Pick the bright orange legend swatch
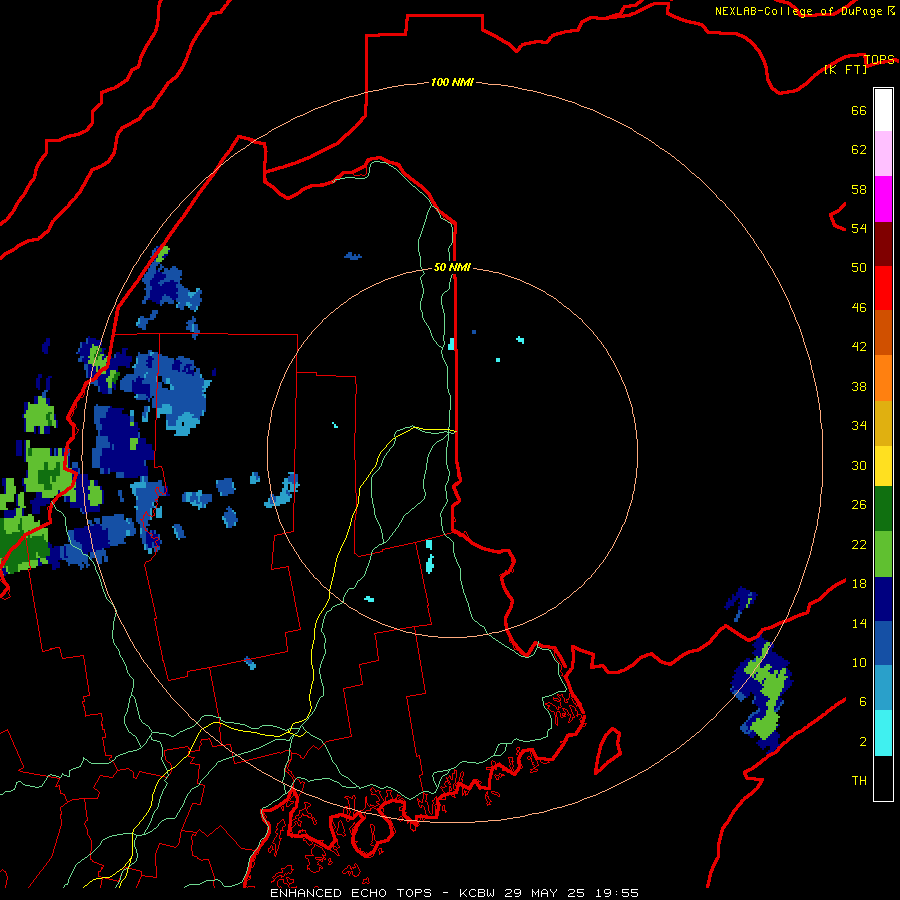This screenshot has width=900, height=900. click(x=883, y=378)
